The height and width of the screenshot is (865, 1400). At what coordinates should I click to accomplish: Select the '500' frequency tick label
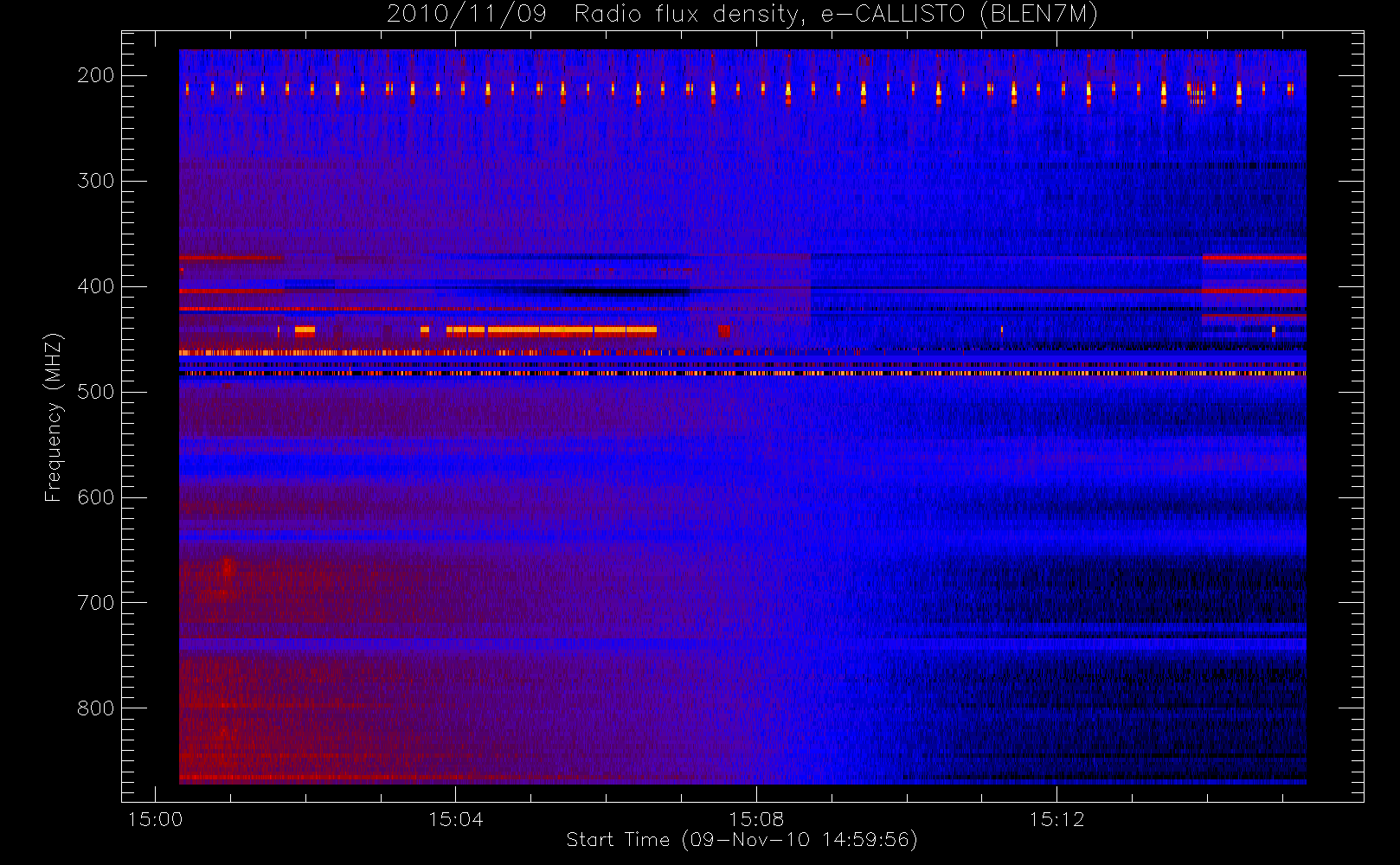click(96, 392)
